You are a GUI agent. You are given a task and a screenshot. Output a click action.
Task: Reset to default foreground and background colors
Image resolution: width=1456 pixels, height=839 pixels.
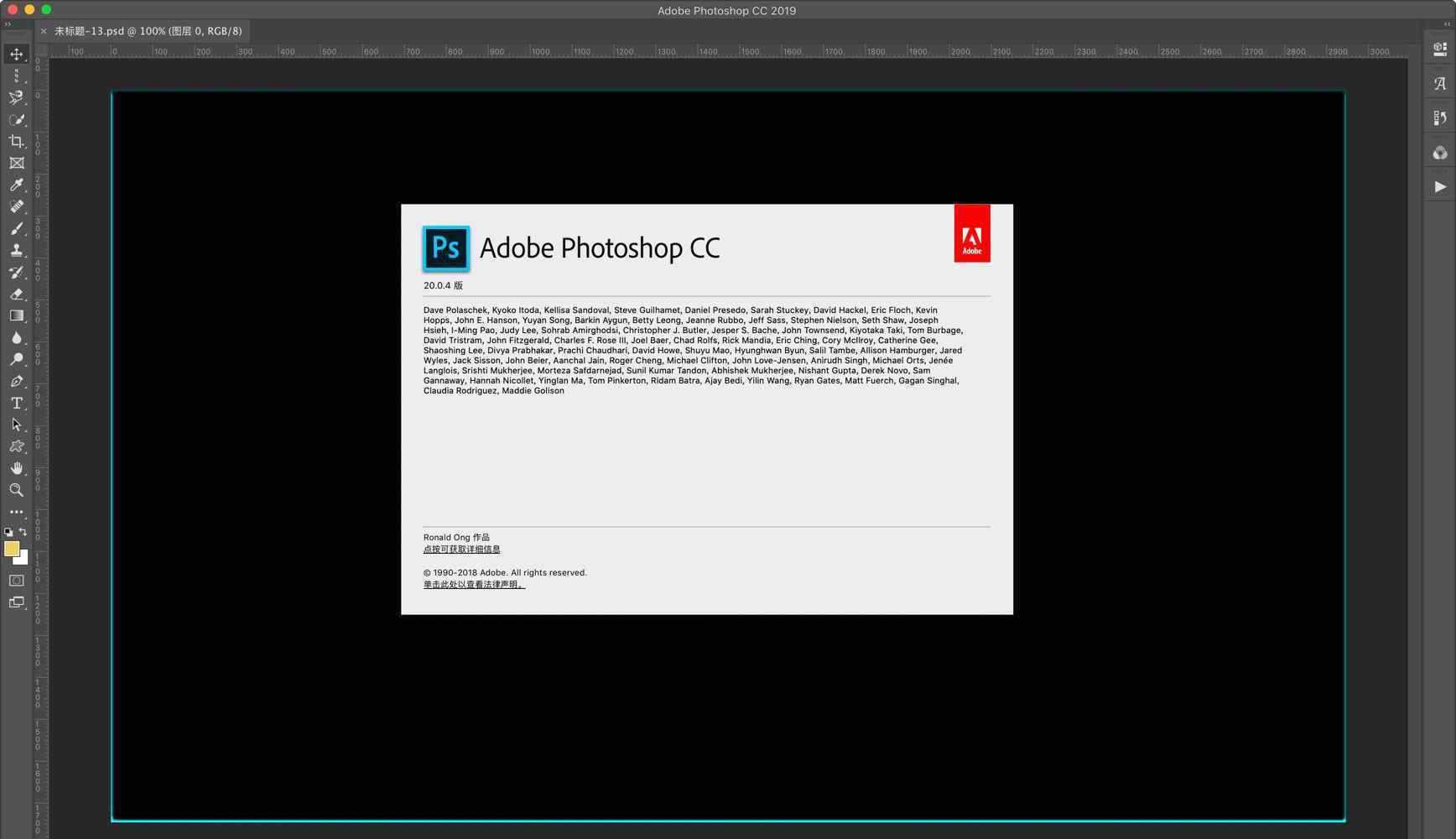(8, 532)
